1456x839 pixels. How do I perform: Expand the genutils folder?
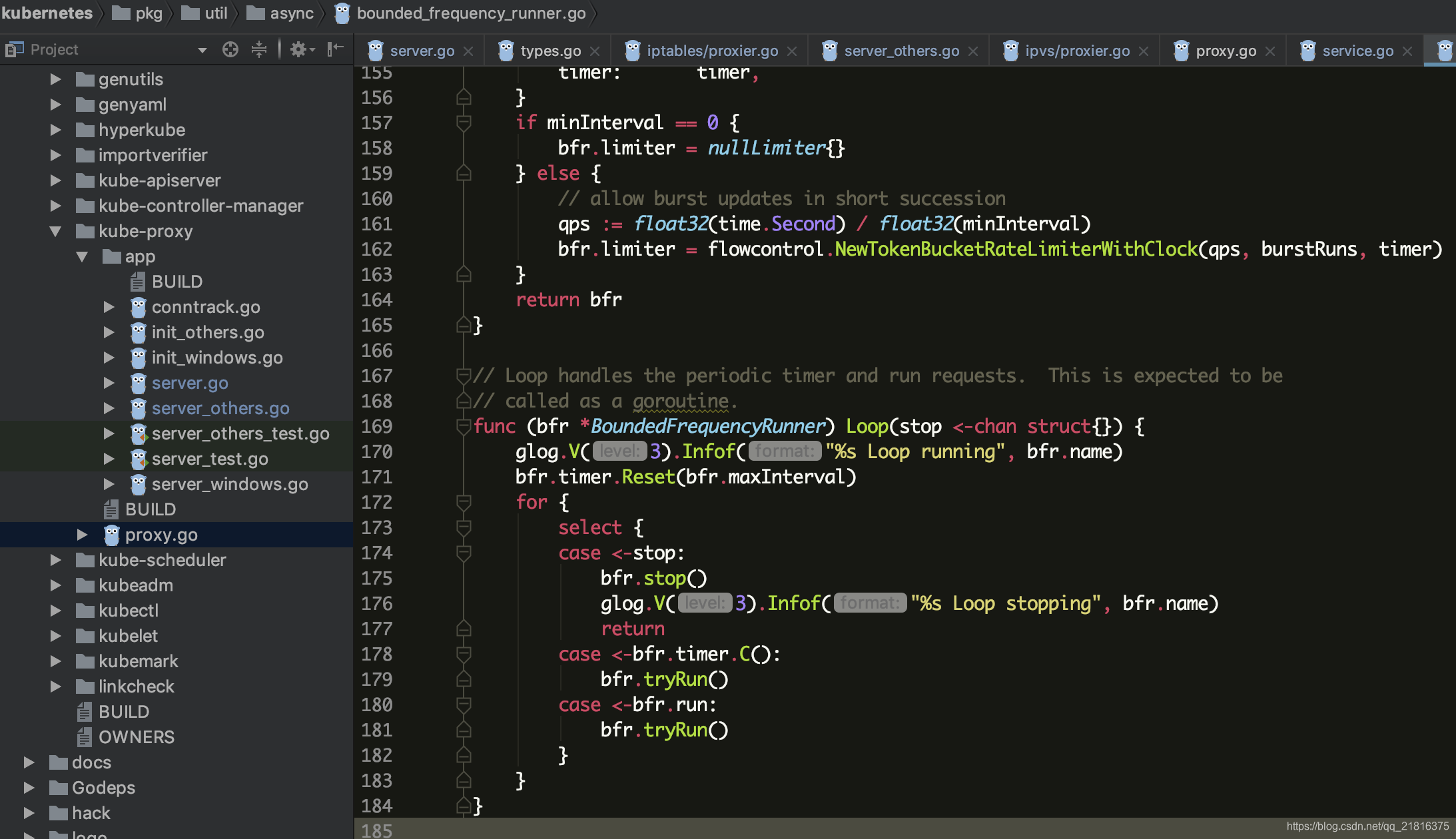tap(56, 79)
